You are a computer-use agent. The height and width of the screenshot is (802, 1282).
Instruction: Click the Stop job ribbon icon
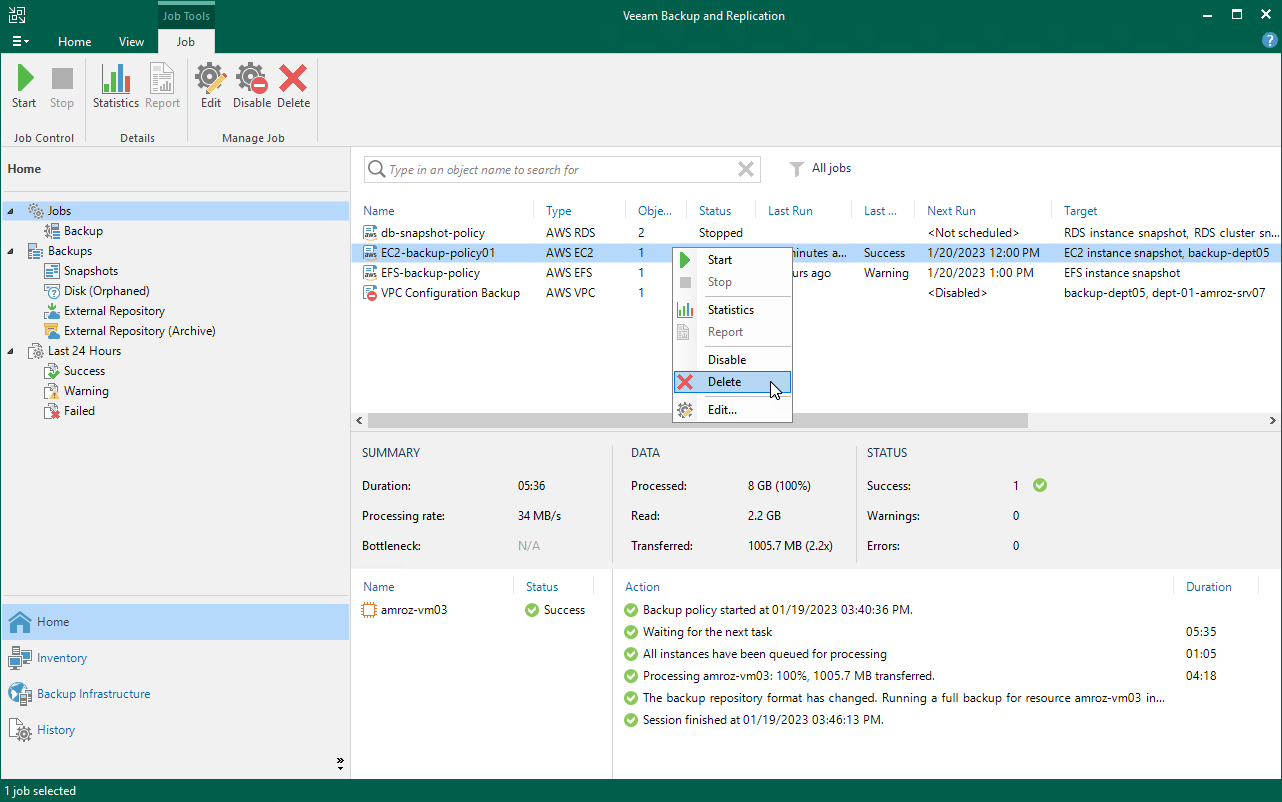(x=62, y=87)
